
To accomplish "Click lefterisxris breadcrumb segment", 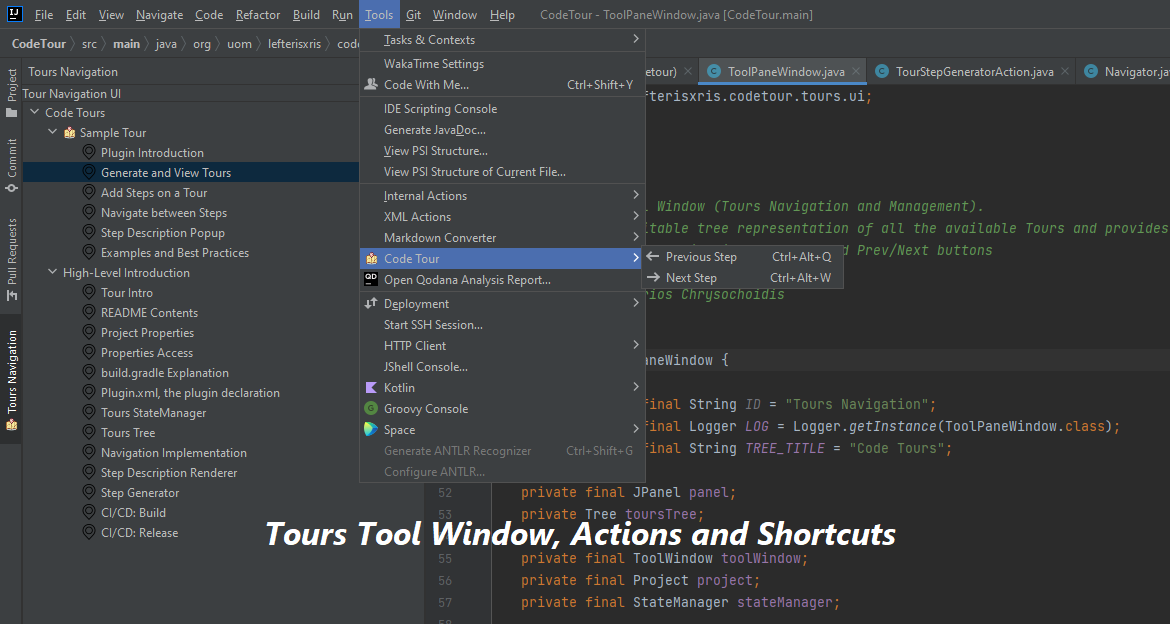I will pyautogui.click(x=294, y=44).
